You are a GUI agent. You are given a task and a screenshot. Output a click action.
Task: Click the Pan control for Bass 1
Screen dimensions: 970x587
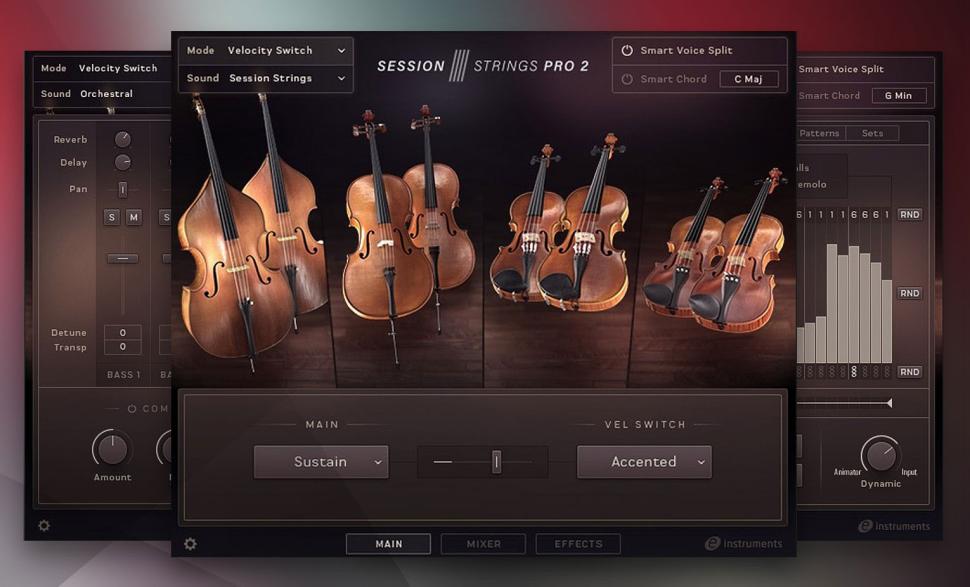tap(122, 188)
